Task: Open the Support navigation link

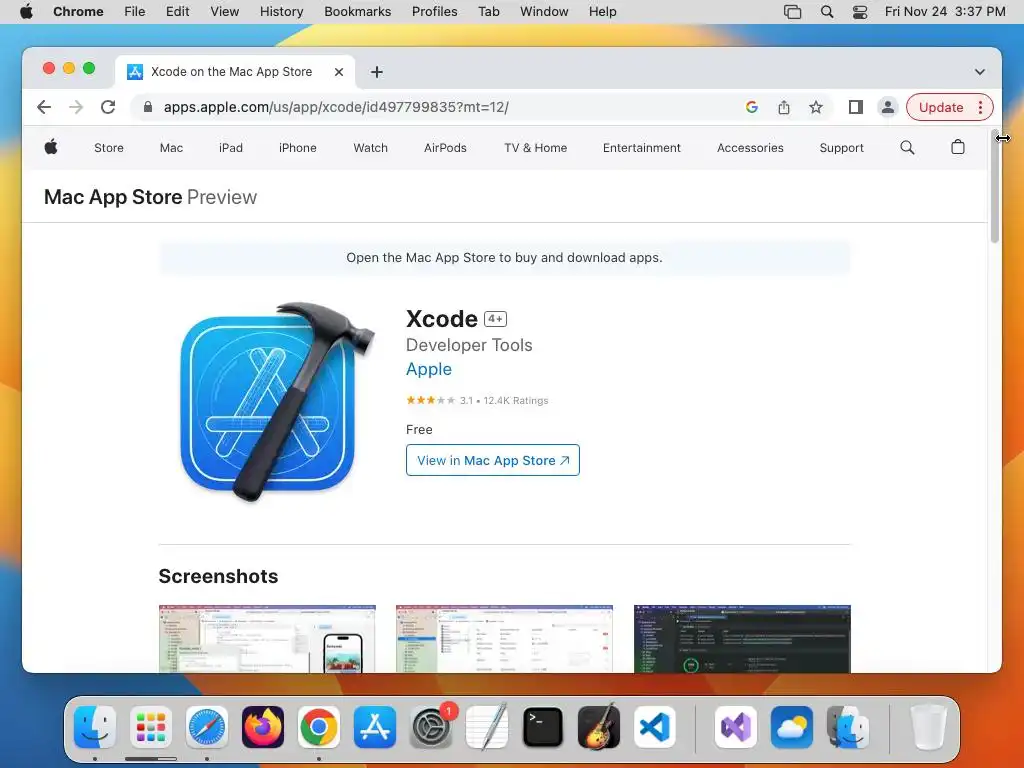Action: coord(841,148)
